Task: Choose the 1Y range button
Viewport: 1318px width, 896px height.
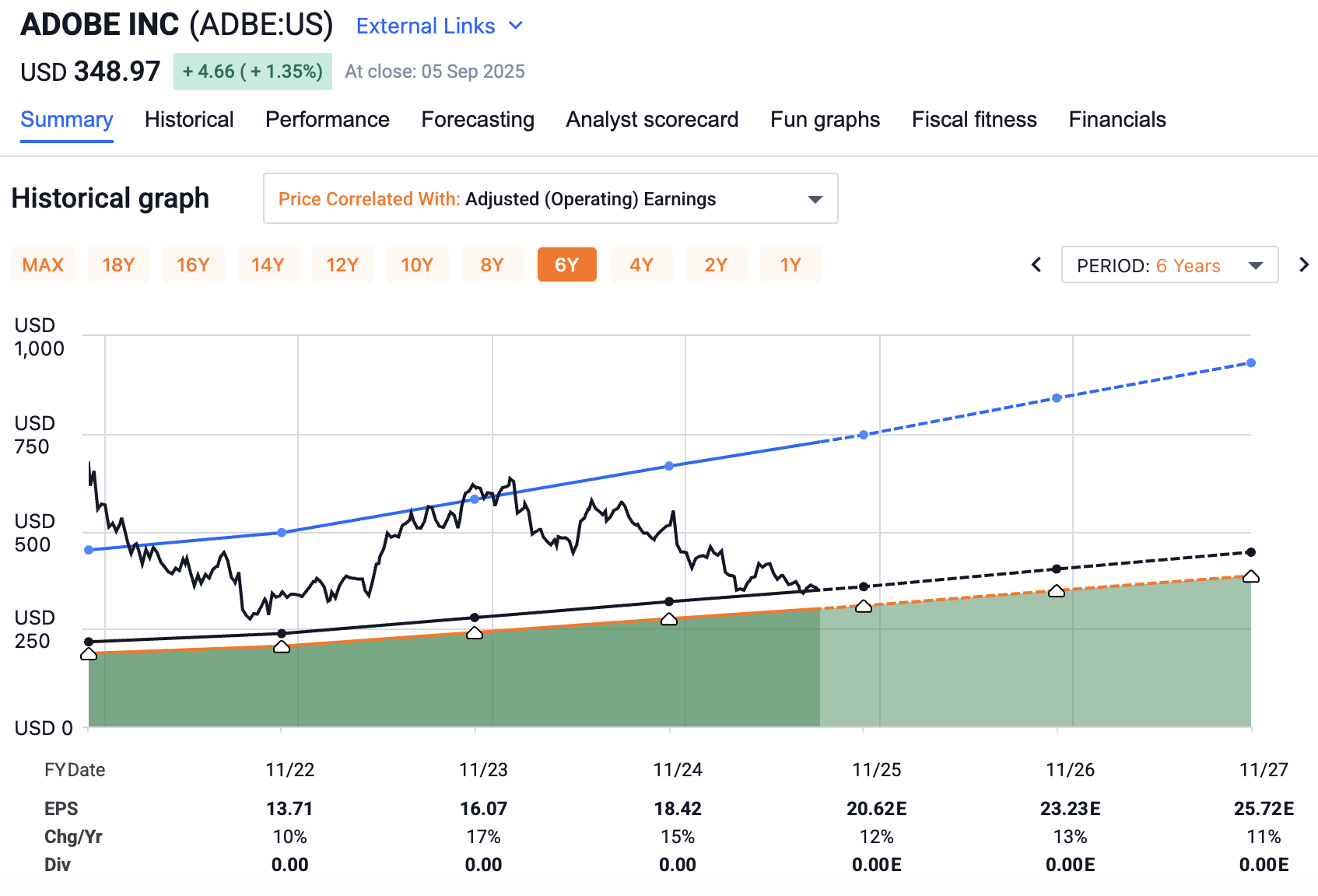Action: tap(790, 265)
